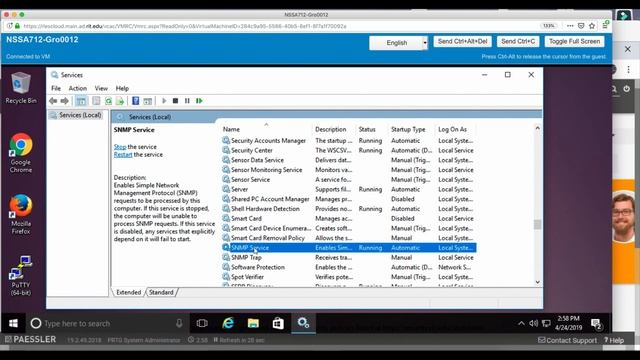The width and height of the screenshot is (640, 360).
Task: Open the Help menu in Services
Action: coord(122,88)
